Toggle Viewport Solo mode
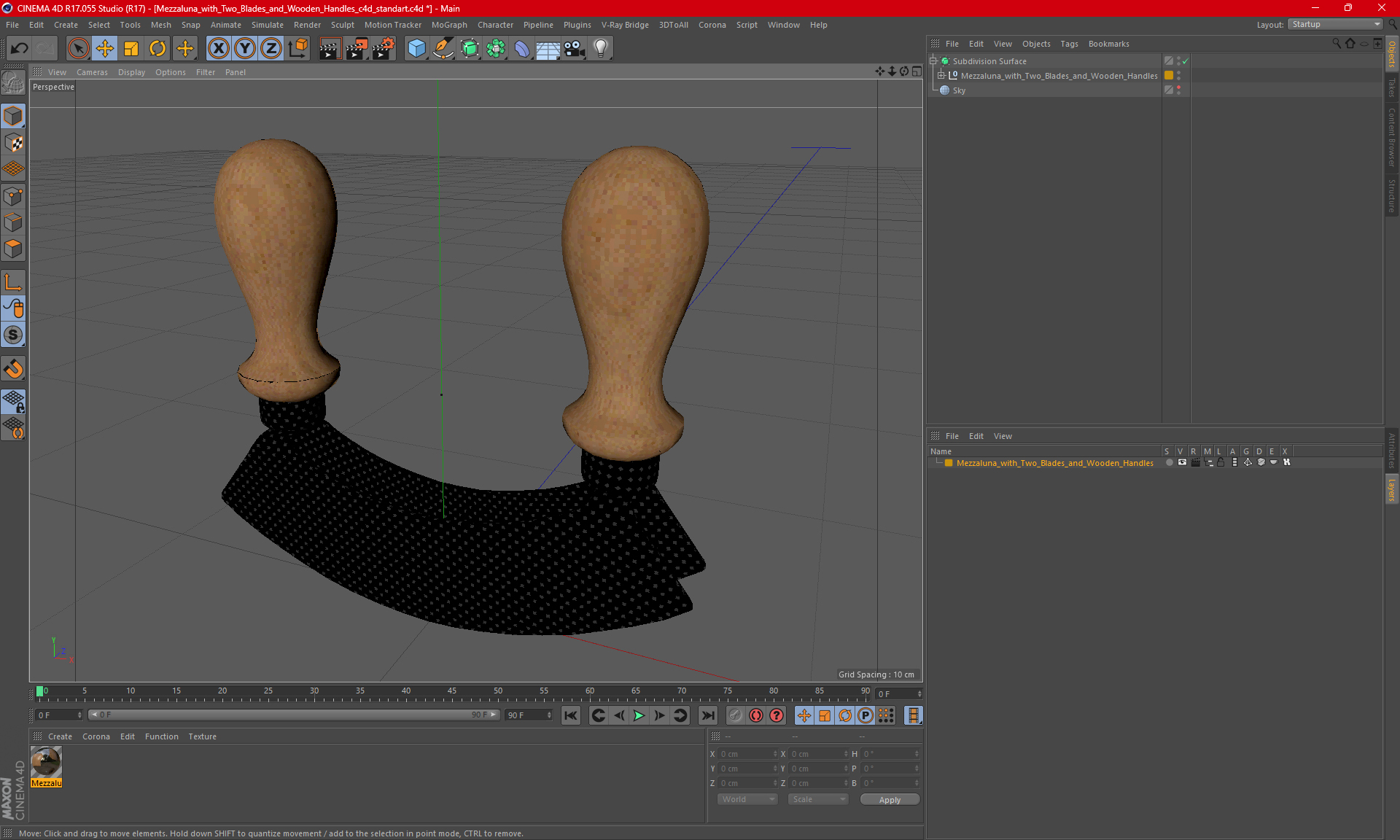The height and width of the screenshot is (840, 1400). tap(13, 335)
